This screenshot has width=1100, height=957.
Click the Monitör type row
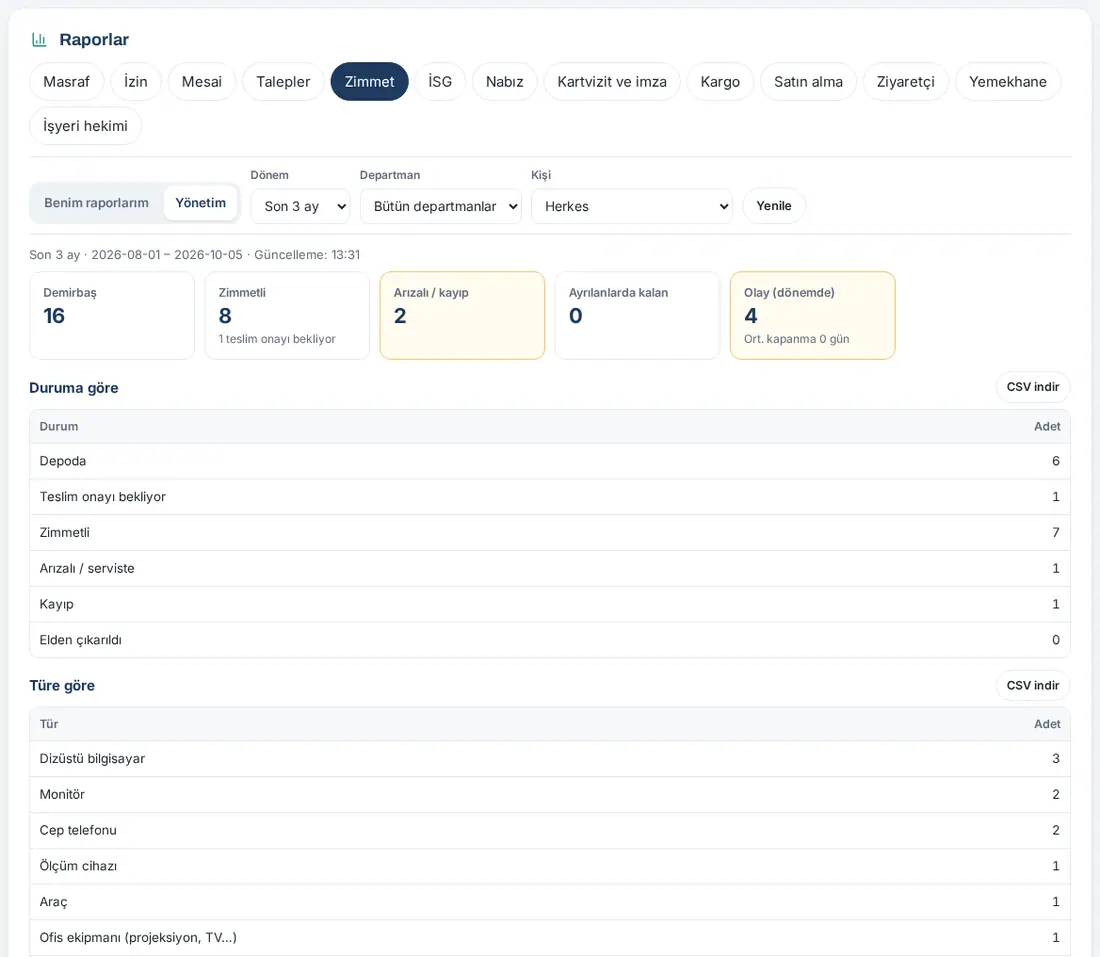coord(550,794)
